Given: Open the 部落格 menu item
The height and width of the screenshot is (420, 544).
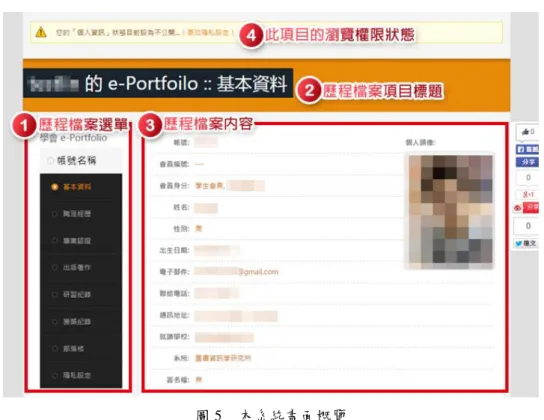Looking at the screenshot, I should tap(73, 348).
